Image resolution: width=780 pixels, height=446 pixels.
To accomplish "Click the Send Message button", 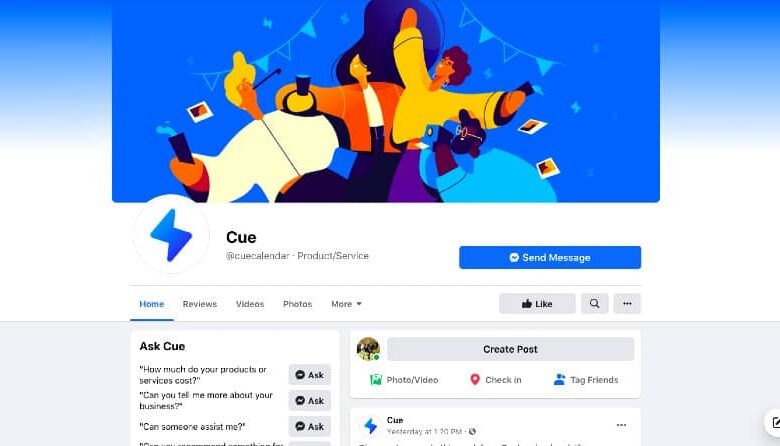I will (550, 258).
